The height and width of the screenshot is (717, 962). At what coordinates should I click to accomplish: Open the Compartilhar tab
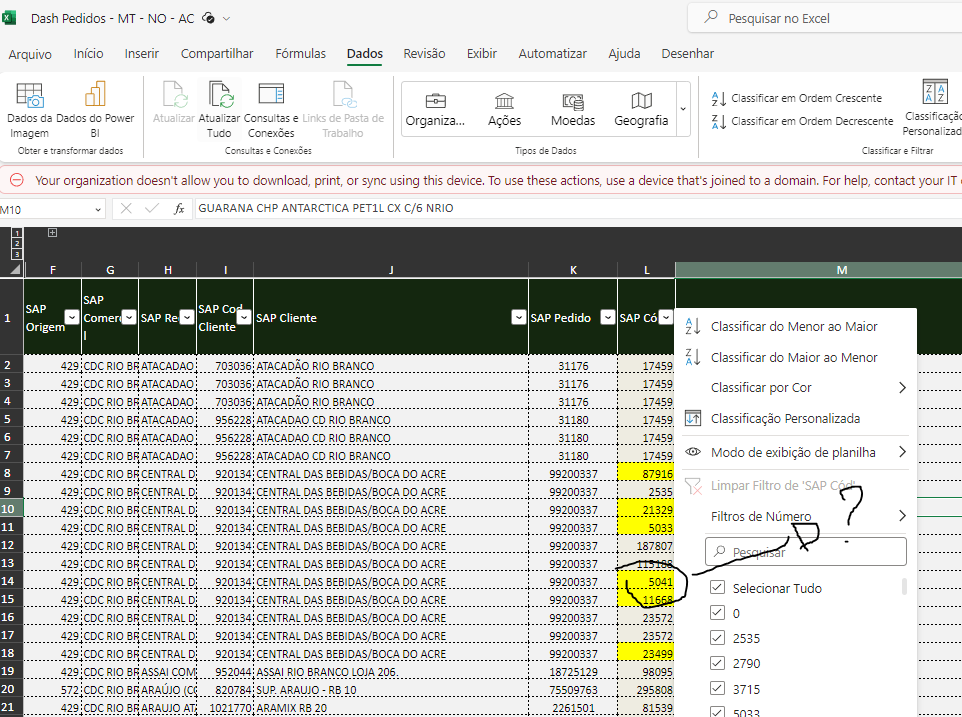click(x=217, y=54)
